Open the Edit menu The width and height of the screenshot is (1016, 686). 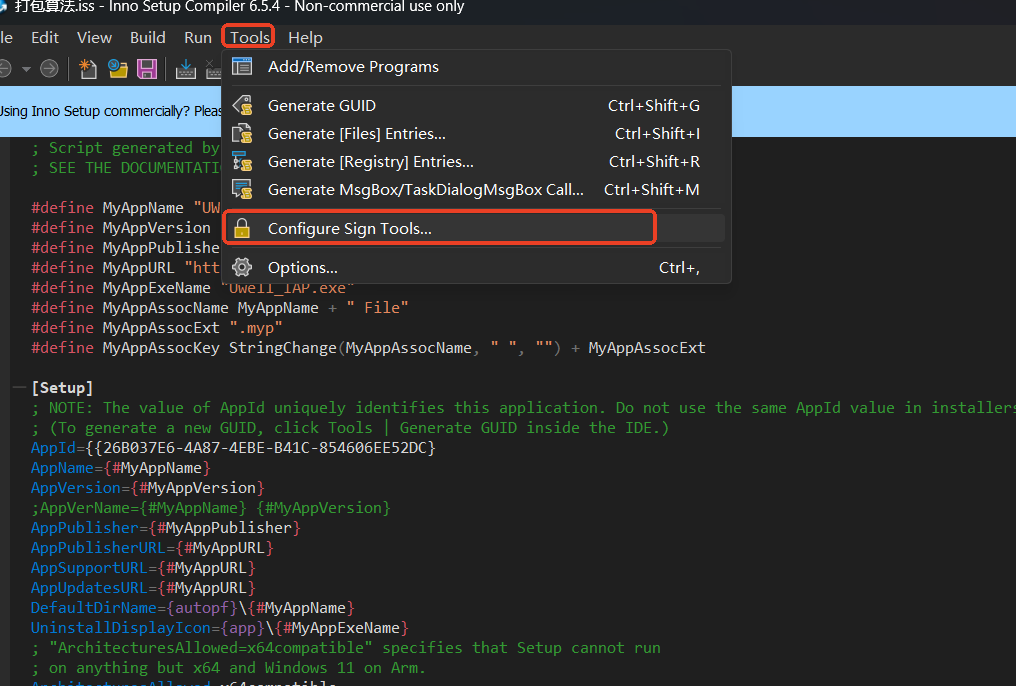(x=45, y=38)
